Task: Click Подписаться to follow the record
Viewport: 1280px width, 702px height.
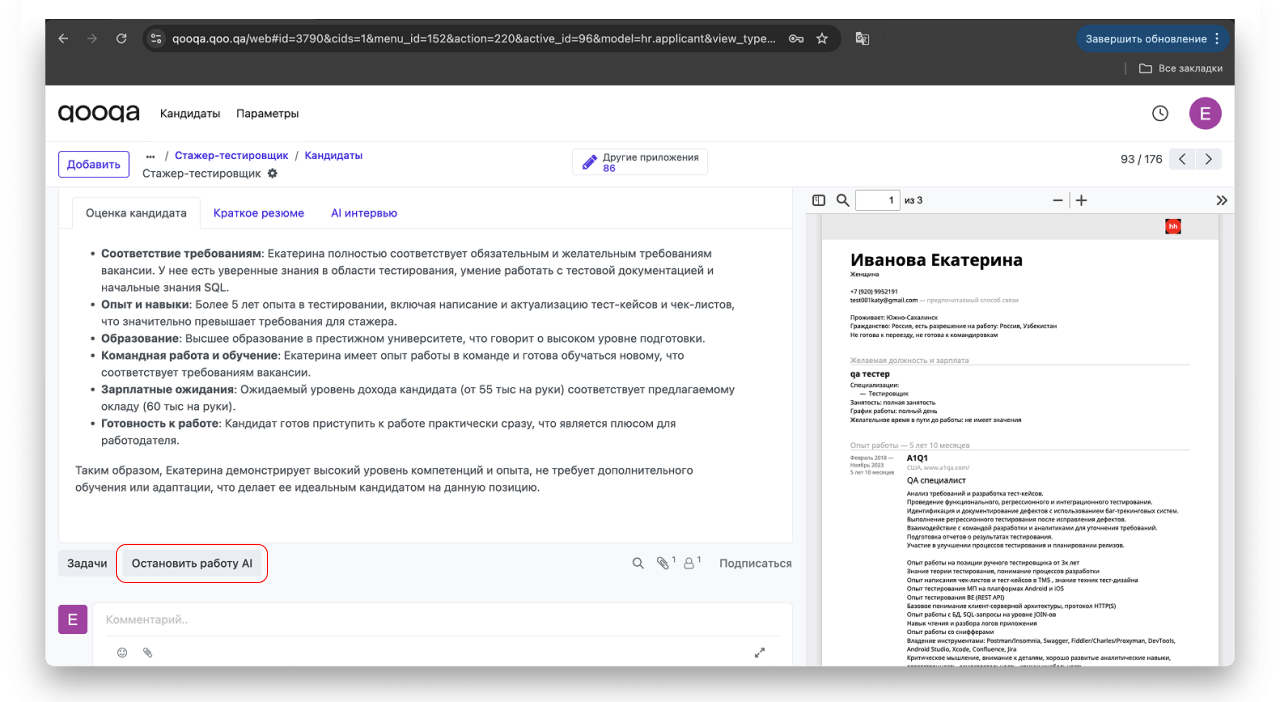Action: coord(755,563)
